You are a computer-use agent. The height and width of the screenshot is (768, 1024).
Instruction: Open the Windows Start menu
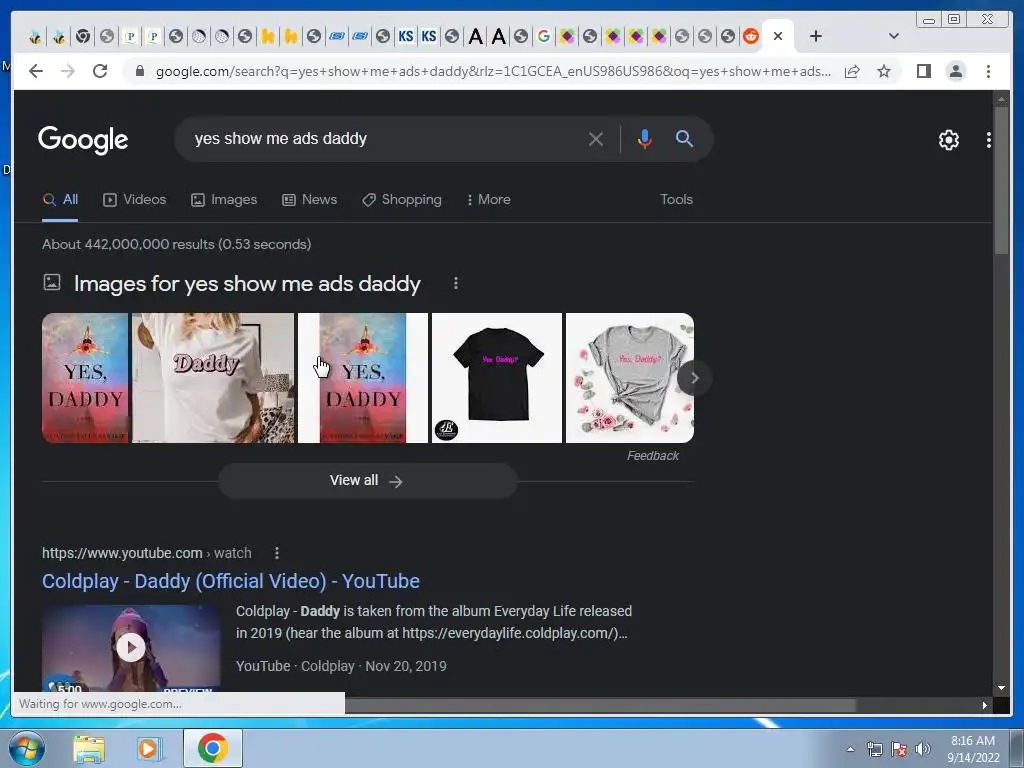[27, 748]
